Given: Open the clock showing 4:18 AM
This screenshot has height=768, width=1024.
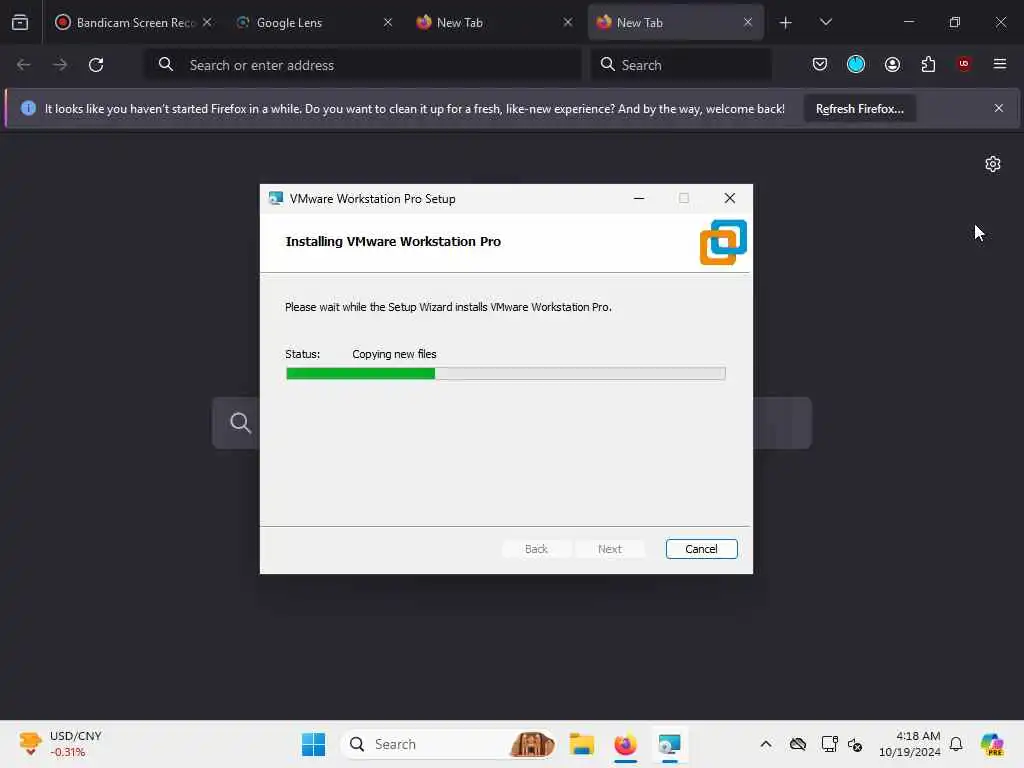Looking at the screenshot, I should point(910,744).
